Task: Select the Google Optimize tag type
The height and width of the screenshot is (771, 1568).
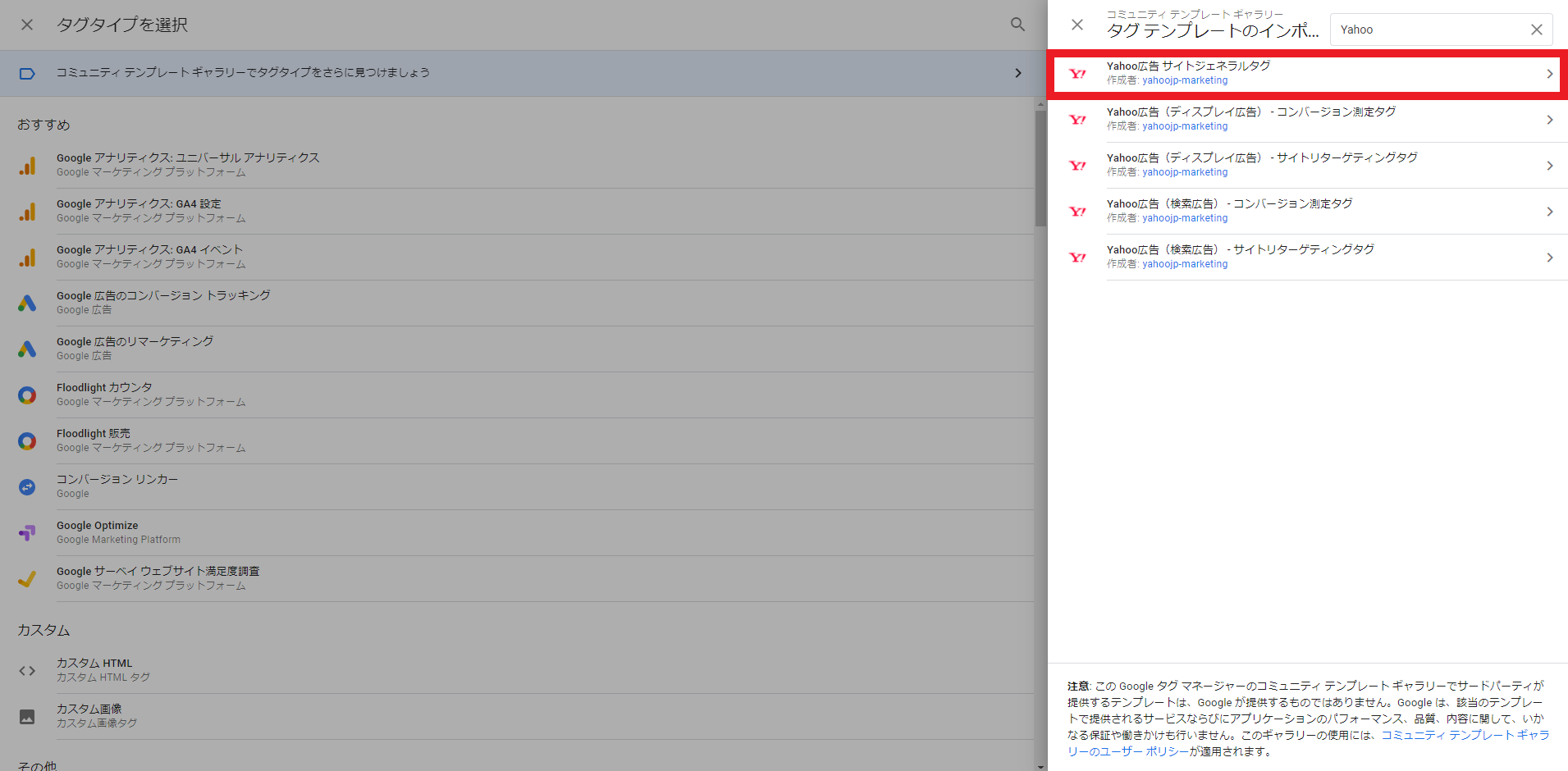Action: (x=524, y=533)
